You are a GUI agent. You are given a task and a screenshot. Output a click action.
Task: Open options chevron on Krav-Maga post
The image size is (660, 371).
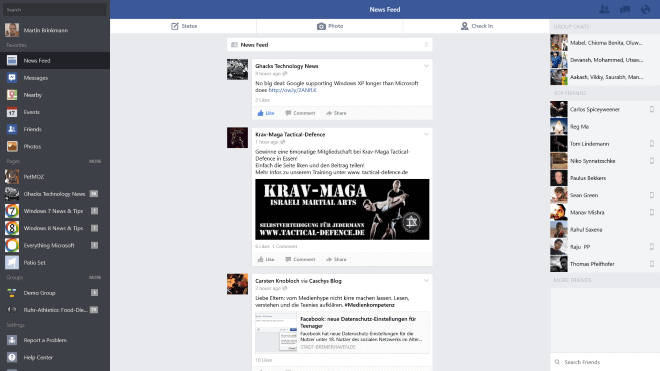pos(426,134)
